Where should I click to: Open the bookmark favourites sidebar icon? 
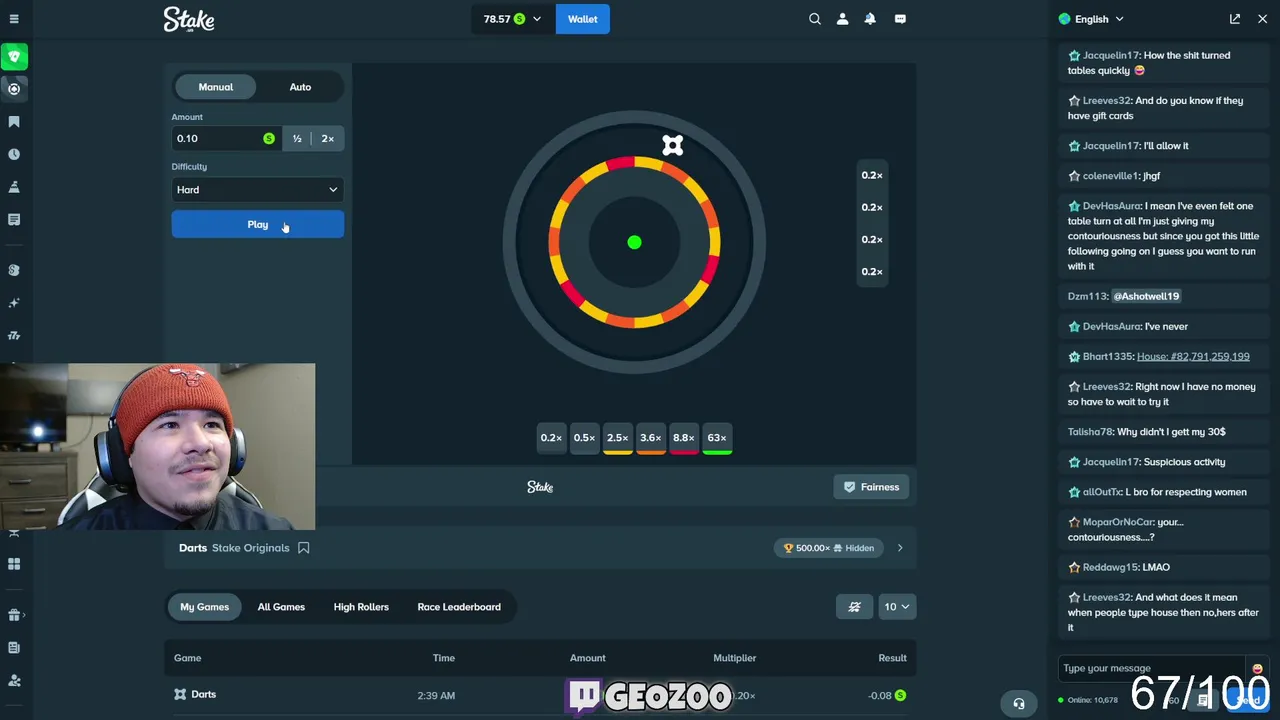(x=14, y=122)
